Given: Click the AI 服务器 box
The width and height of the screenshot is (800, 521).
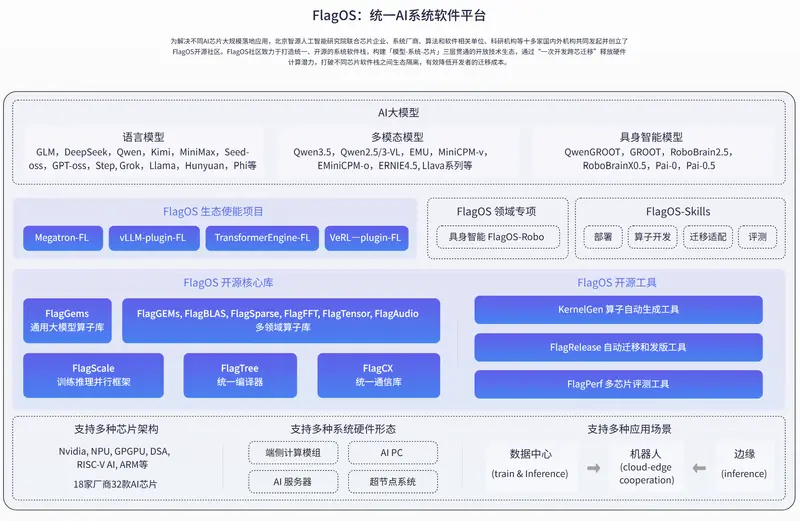Looking at the screenshot, I should click(293, 482).
